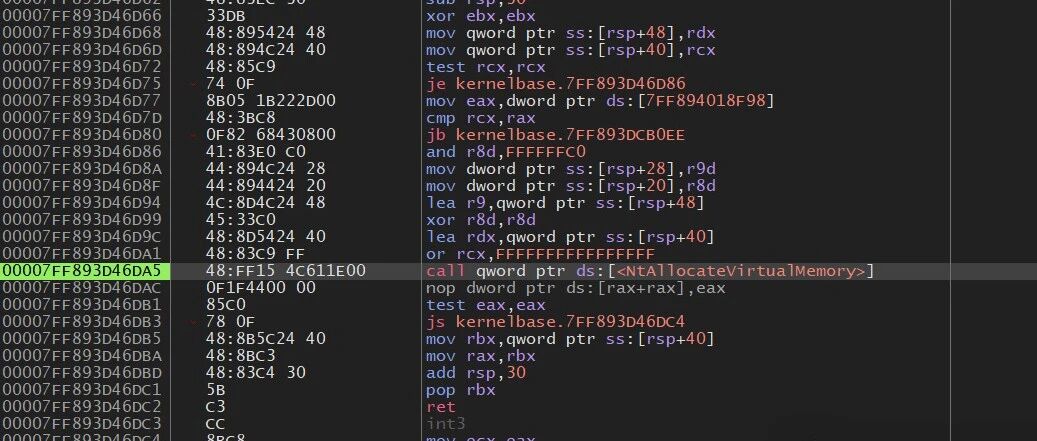Viewport: 1037px width, 441px height.
Task: Select address 00007FF893D46D68
Action: pyautogui.click(x=82, y=33)
